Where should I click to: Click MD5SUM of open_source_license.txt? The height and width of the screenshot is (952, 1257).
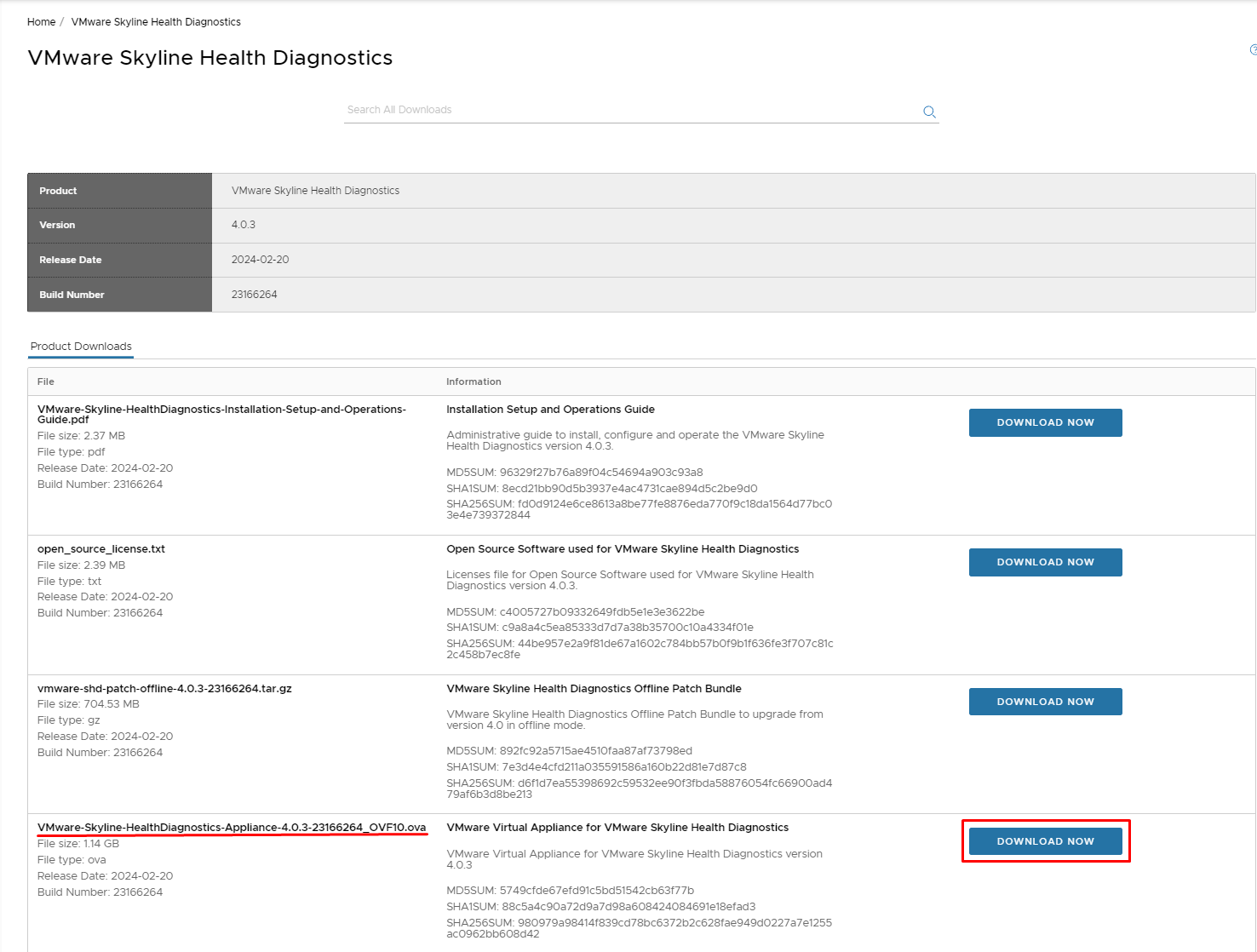point(576,612)
